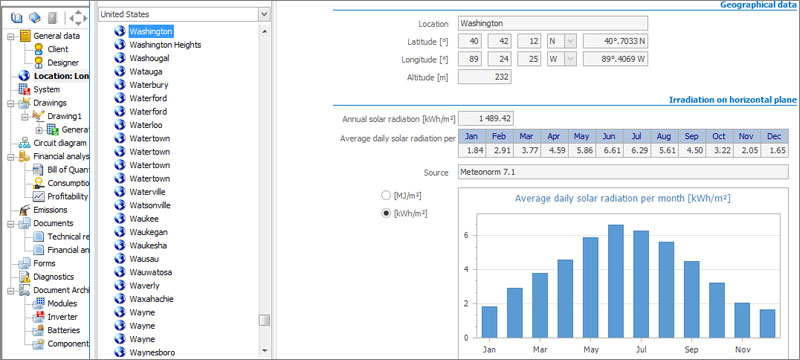Select the kWh/m² radio button
This screenshot has height=360, width=800.
point(386,214)
